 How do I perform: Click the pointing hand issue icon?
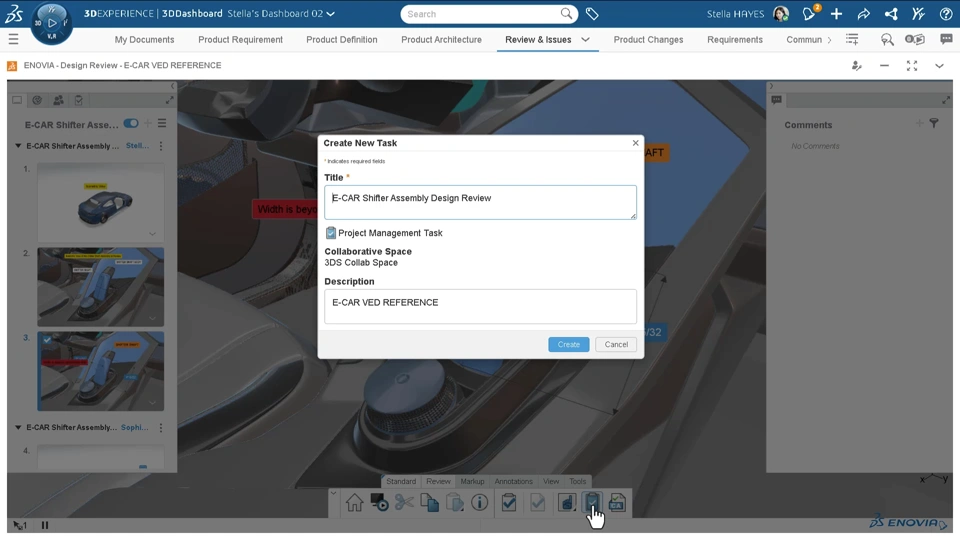coord(567,503)
